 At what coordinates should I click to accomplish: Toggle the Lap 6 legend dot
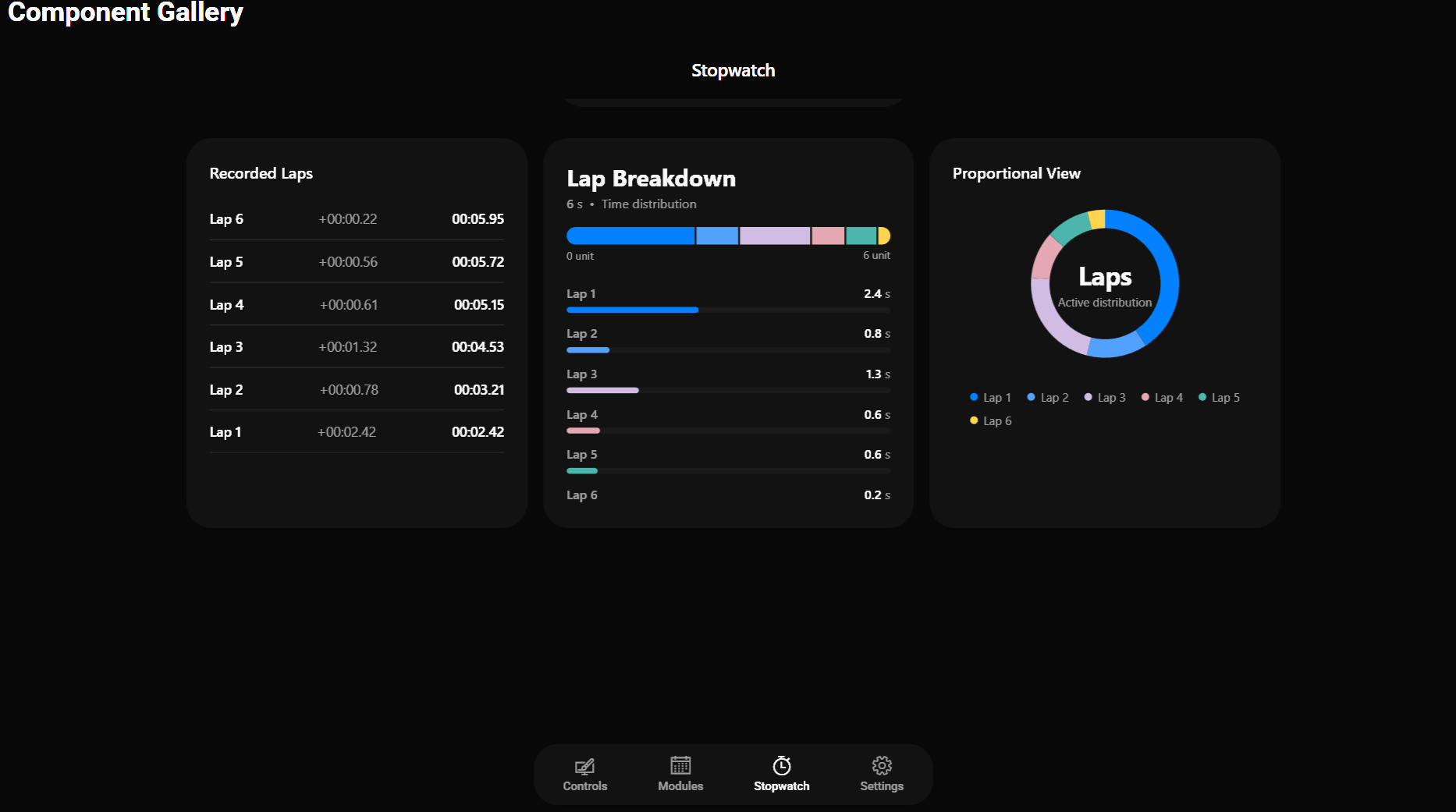pos(974,420)
